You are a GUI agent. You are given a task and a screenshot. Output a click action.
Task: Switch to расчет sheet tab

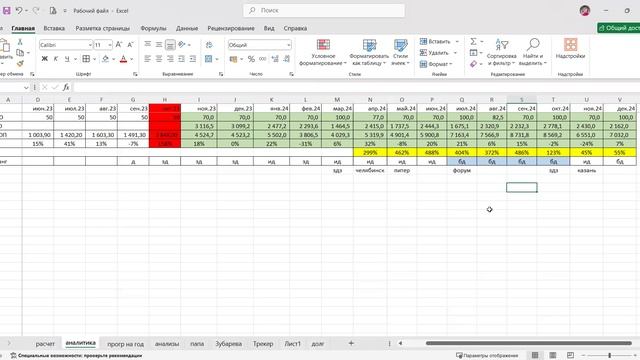pos(45,344)
